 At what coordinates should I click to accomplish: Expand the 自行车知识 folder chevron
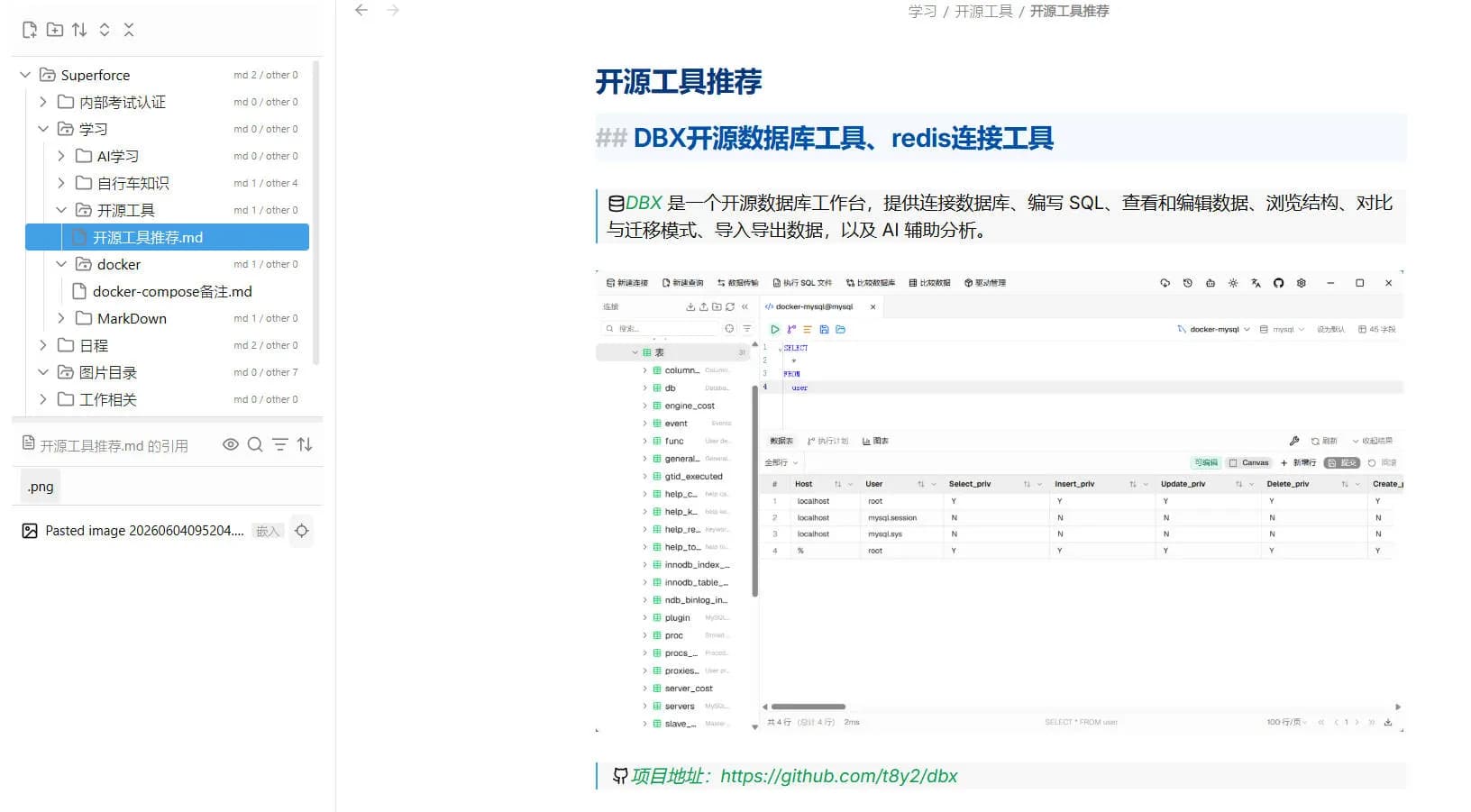60,183
